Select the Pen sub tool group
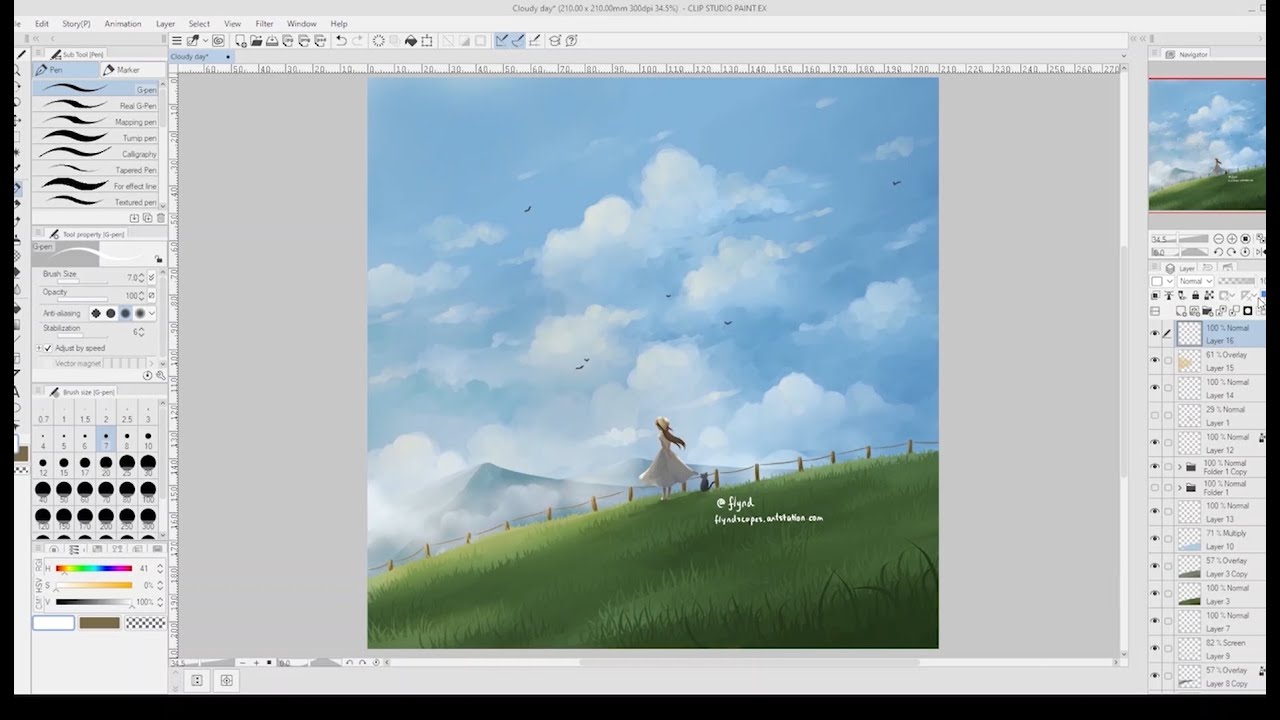1280x720 pixels. (x=66, y=70)
